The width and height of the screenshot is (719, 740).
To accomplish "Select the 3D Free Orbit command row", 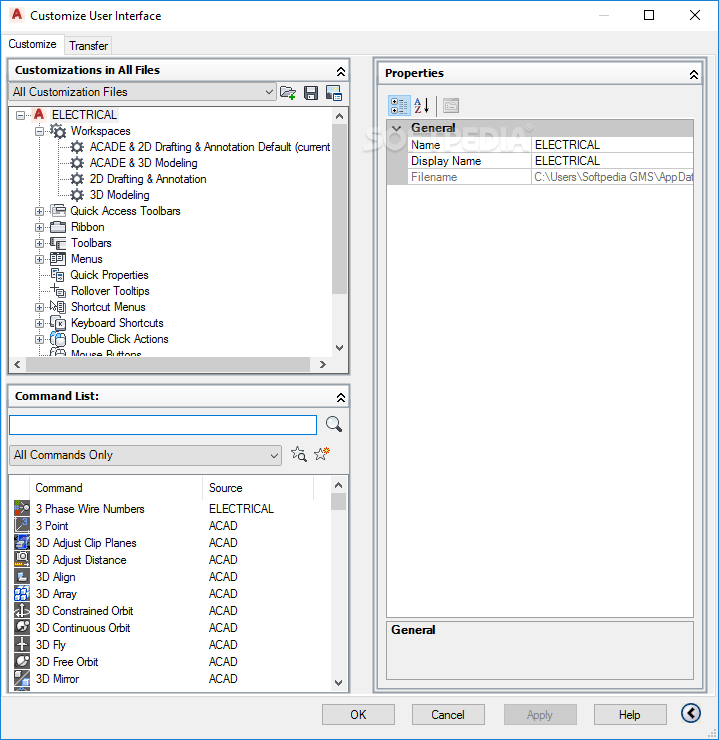I will [172, 661].
